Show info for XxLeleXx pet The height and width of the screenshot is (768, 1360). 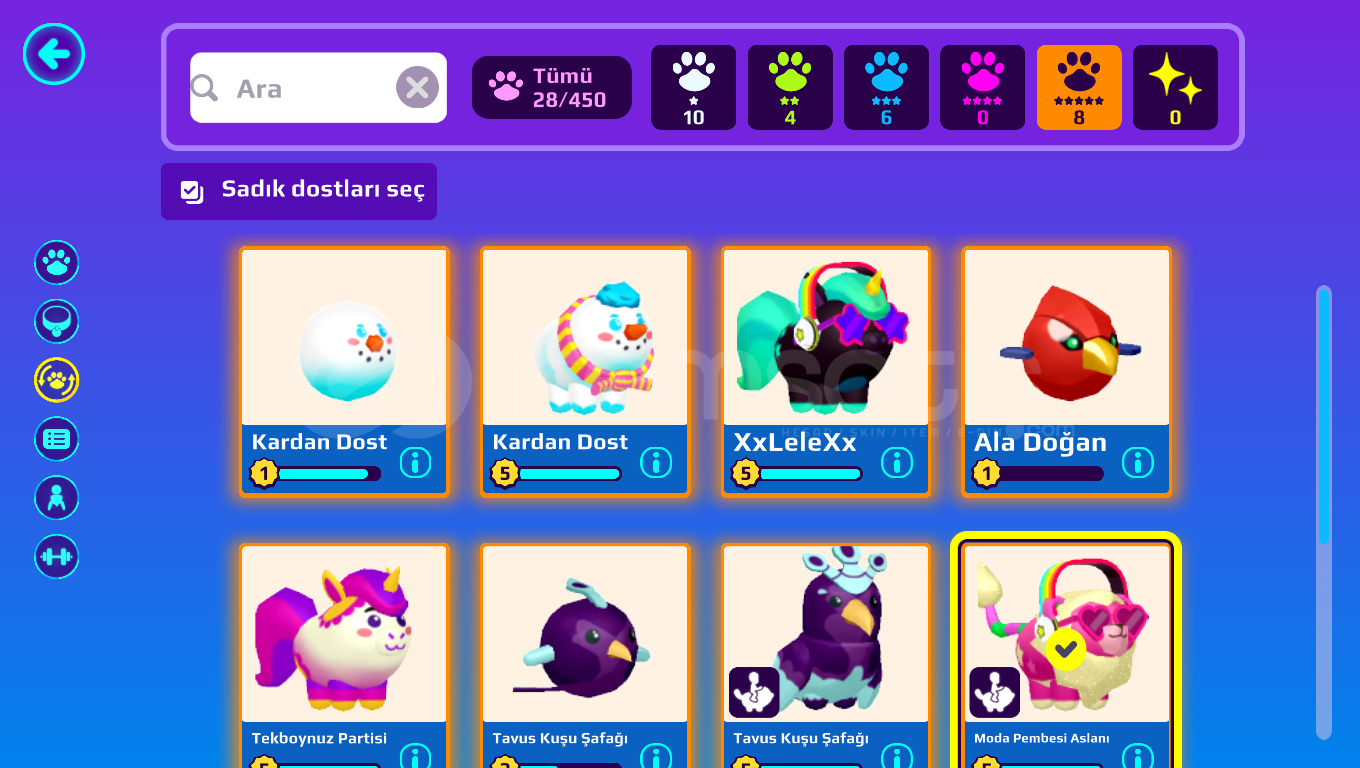pos(897,462)
